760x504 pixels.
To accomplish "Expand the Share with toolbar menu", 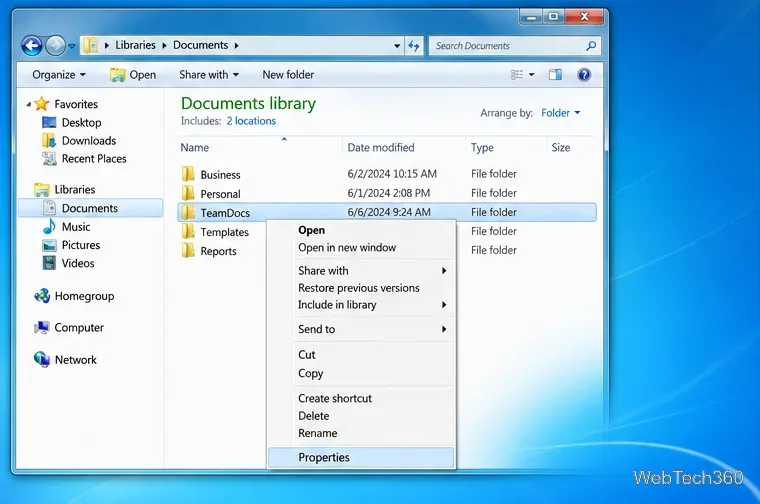I will pos(209,75).
